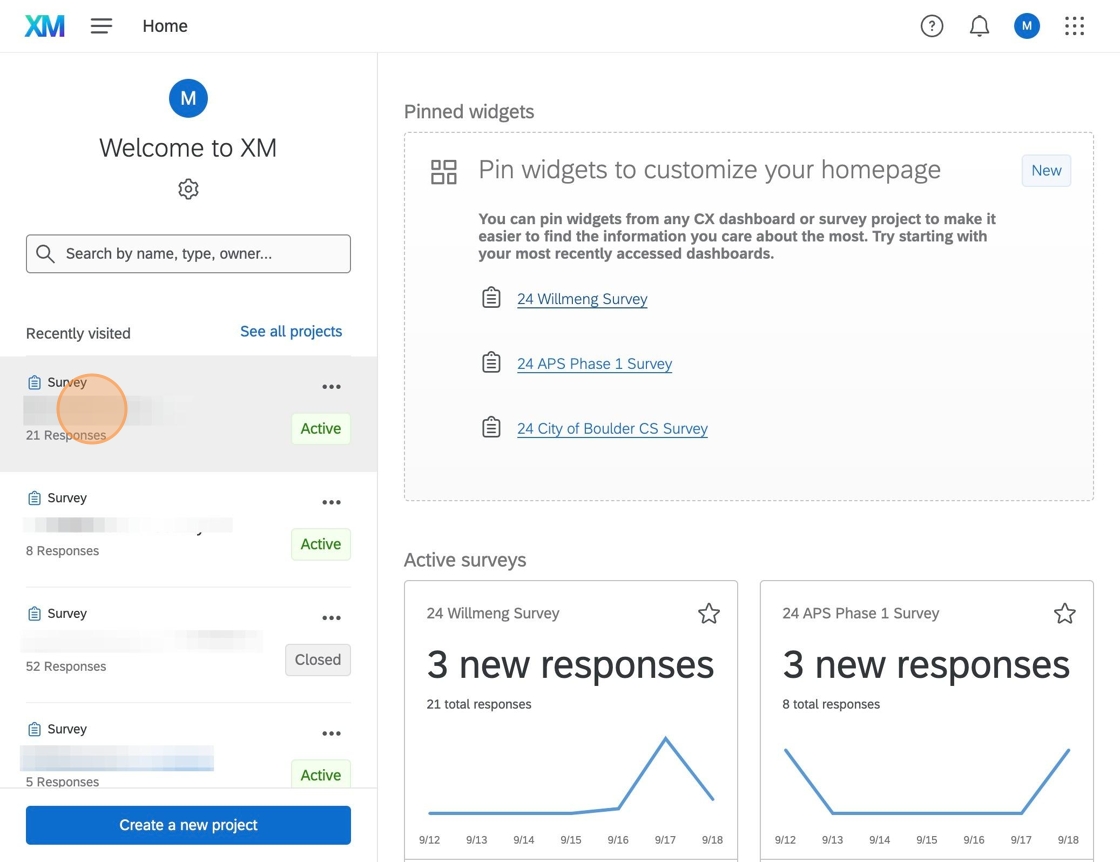The height and width of the screenshot is (862, 1120).
Task: Open options menu for the 21 Responses survey
Action: (331, 386)
